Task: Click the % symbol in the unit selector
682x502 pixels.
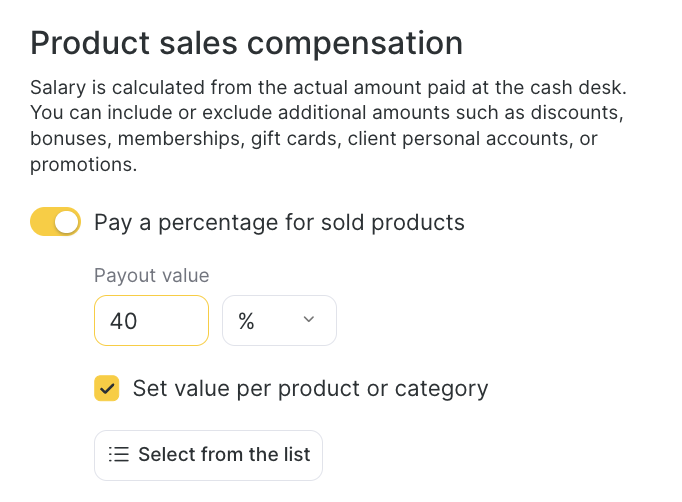Action: point(246,321)
